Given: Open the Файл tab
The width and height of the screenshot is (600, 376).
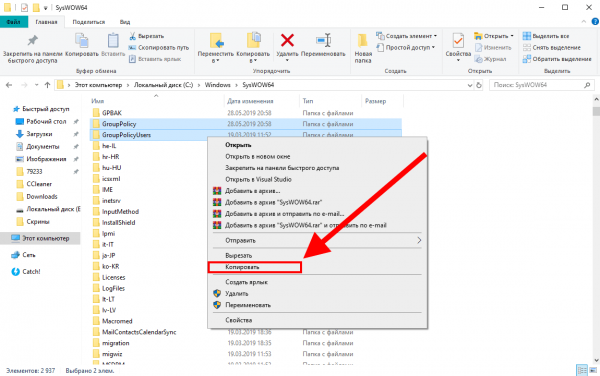Looking at the screenshot, I should [14, 22].
